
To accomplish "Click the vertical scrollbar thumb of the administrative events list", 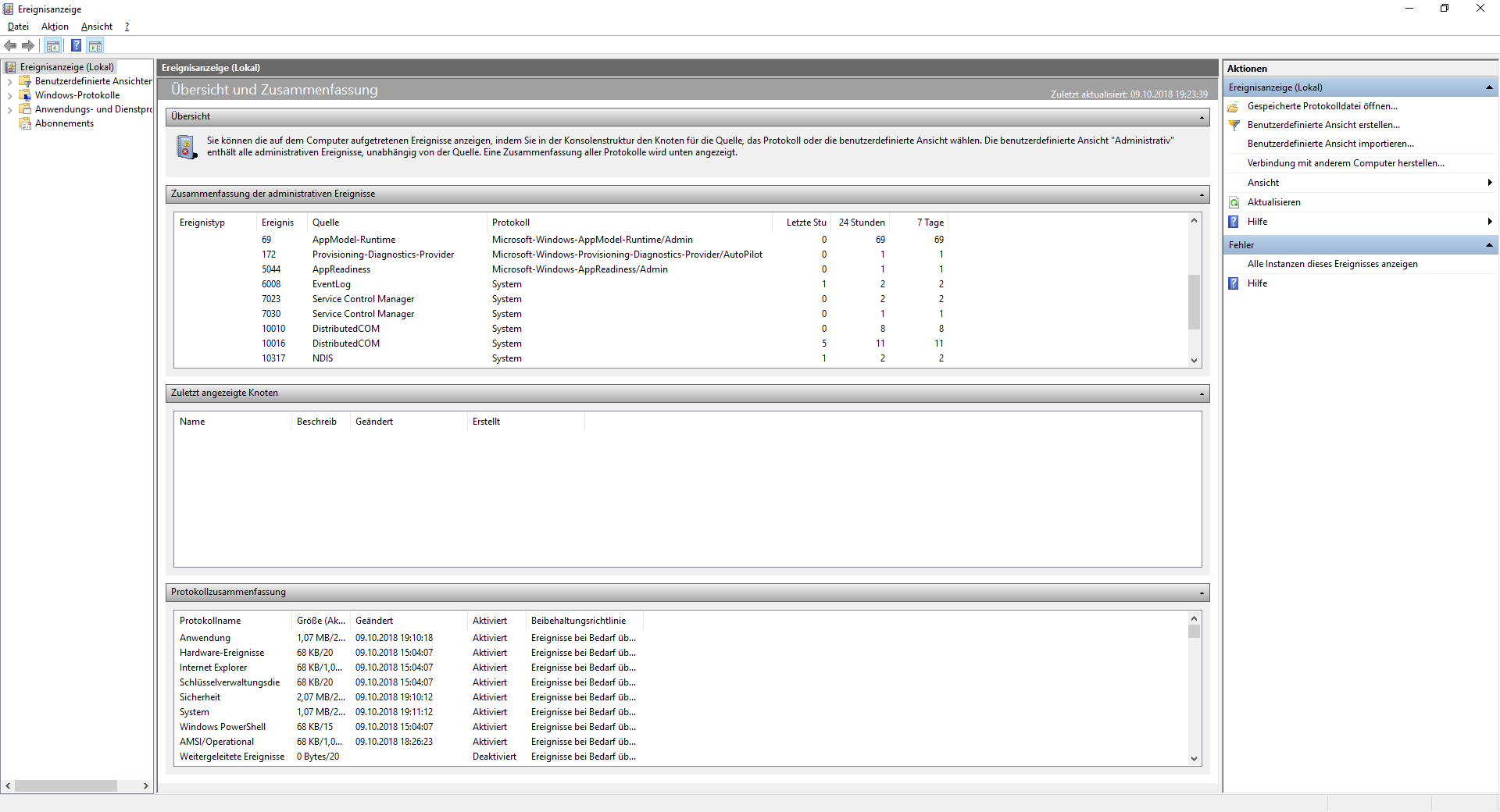I will tap(1194, 301).
